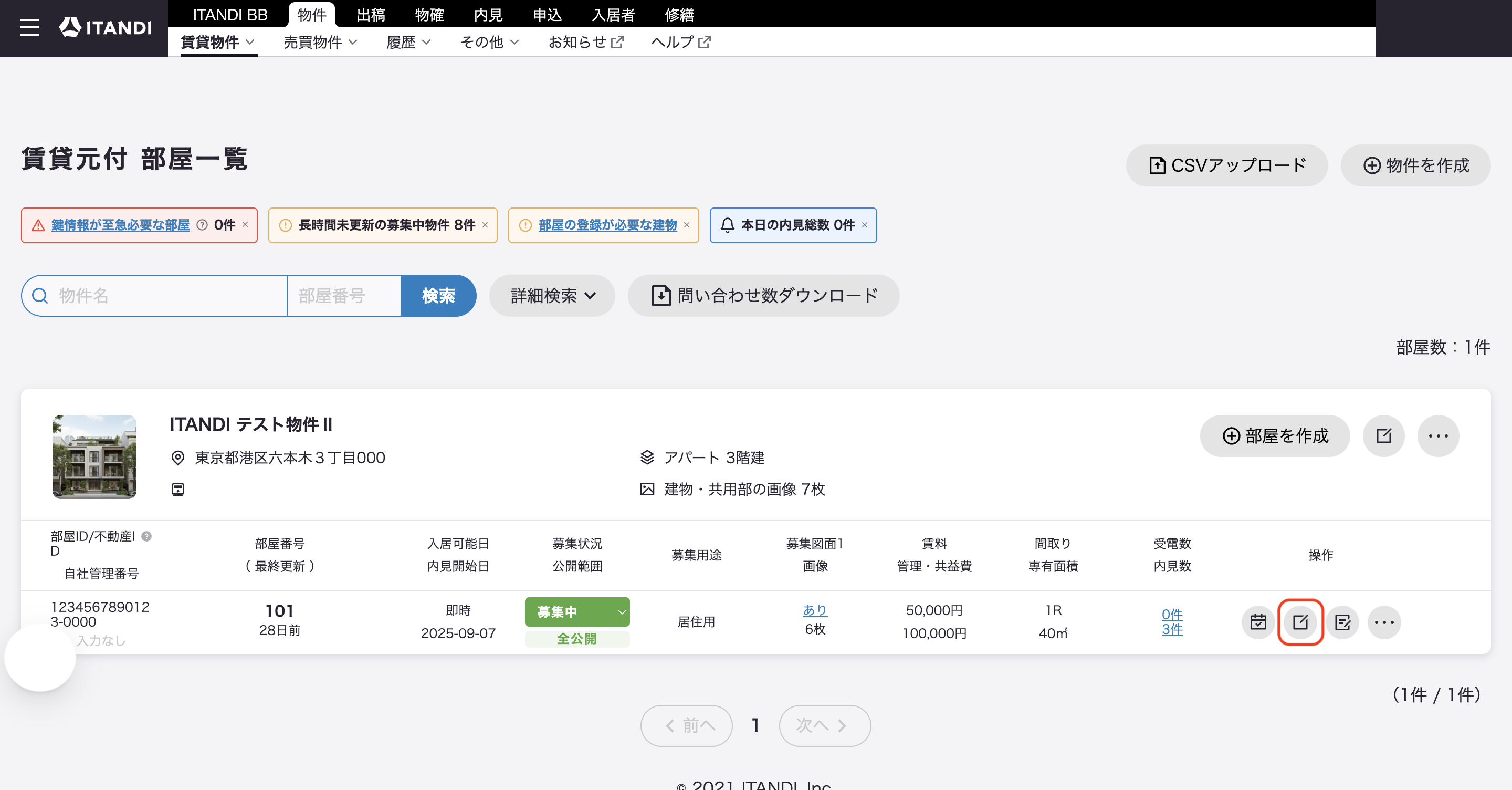Viewport: 1512px width, 790px height.
Task: Click the ITANDI テスト物件 II building thumbnail
Action: [x=94, y=457]
